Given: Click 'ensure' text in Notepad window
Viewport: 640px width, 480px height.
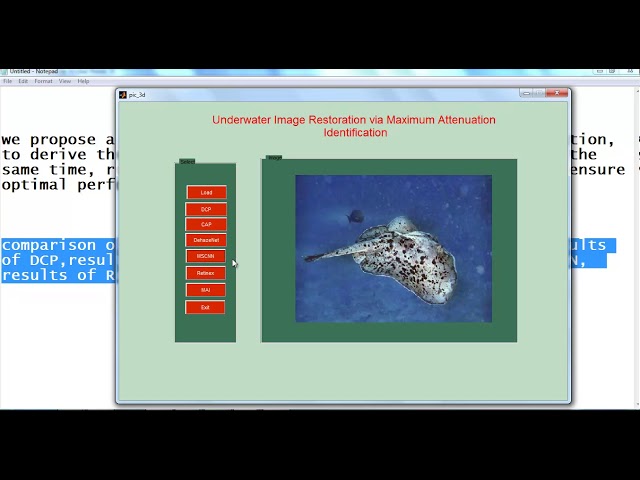Looking at the screenshot, I should (598, 170).
